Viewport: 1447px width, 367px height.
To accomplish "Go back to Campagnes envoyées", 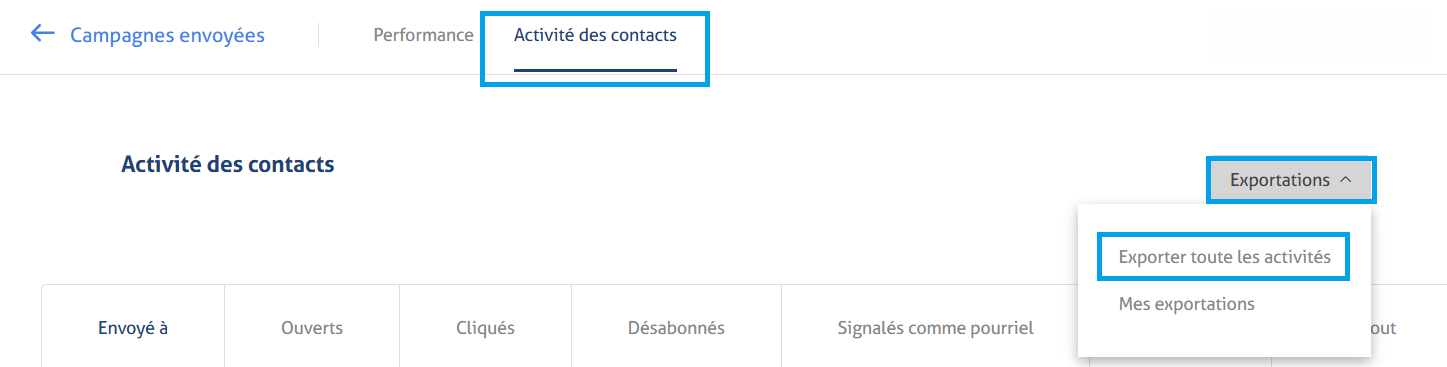I will [x=167, y=36].
